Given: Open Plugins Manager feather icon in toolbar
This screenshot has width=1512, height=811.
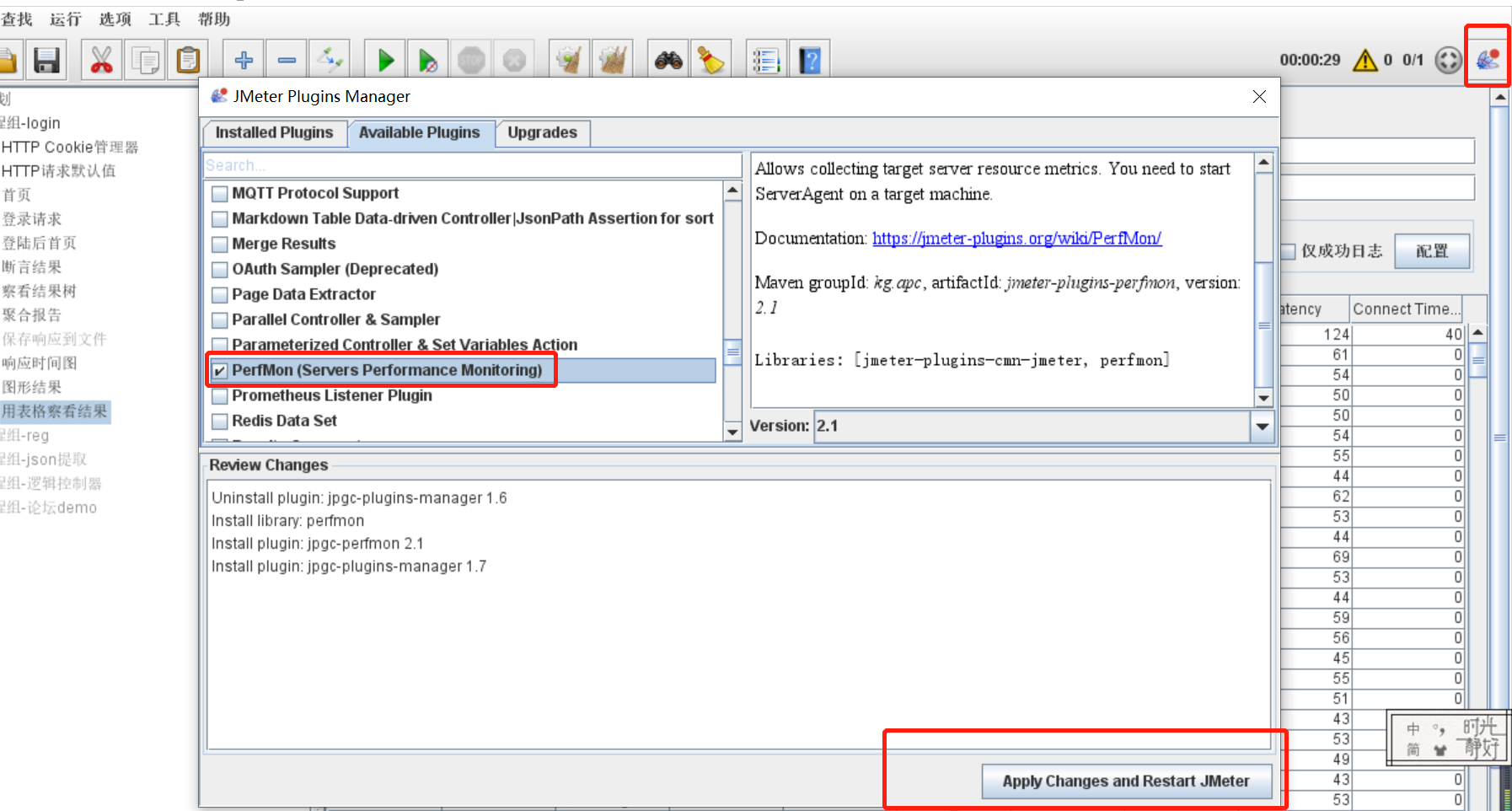Looking at the screenshot, I should [x=1488, y=59].
